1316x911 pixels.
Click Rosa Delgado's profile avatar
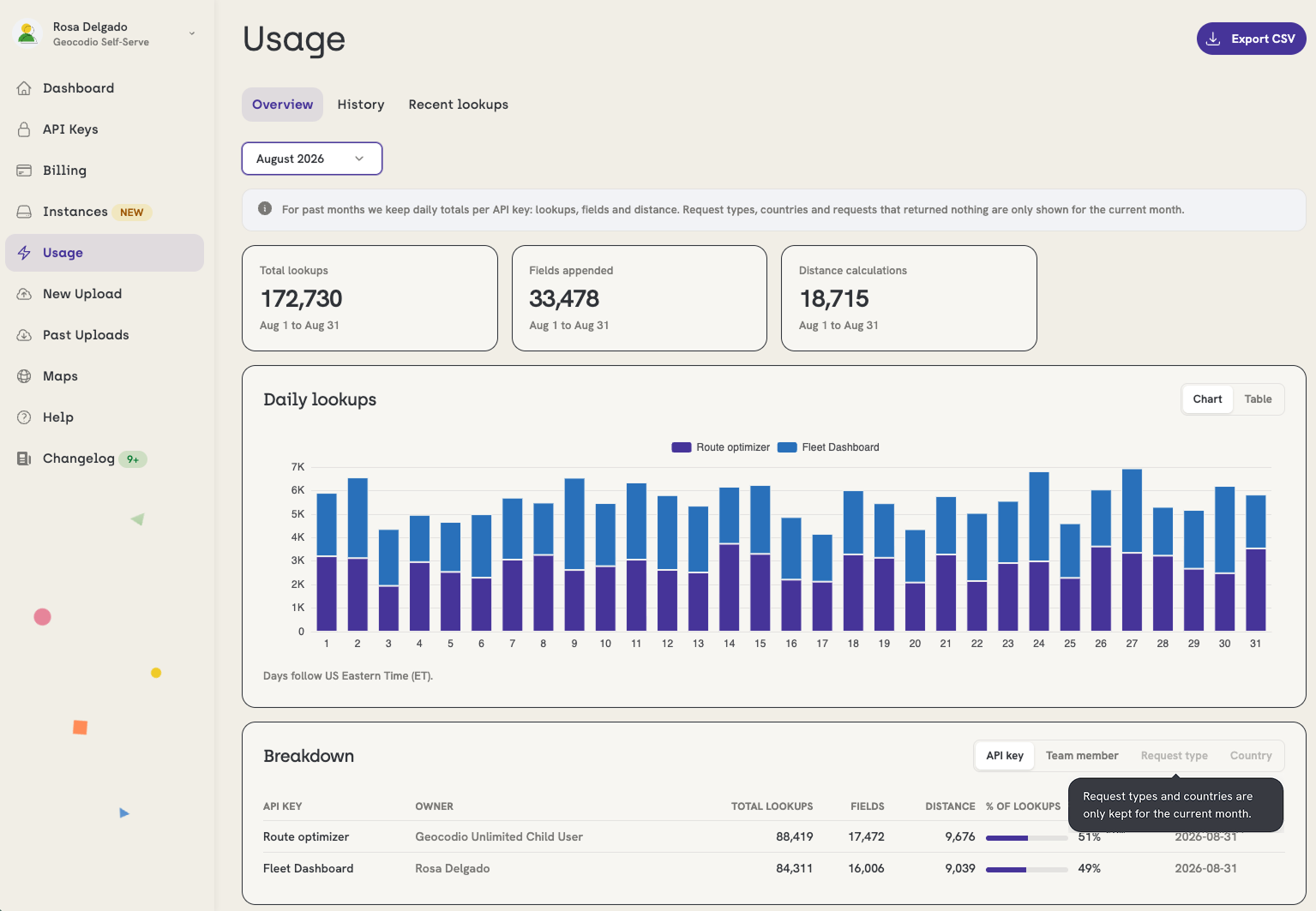click(x=27, y=33)
